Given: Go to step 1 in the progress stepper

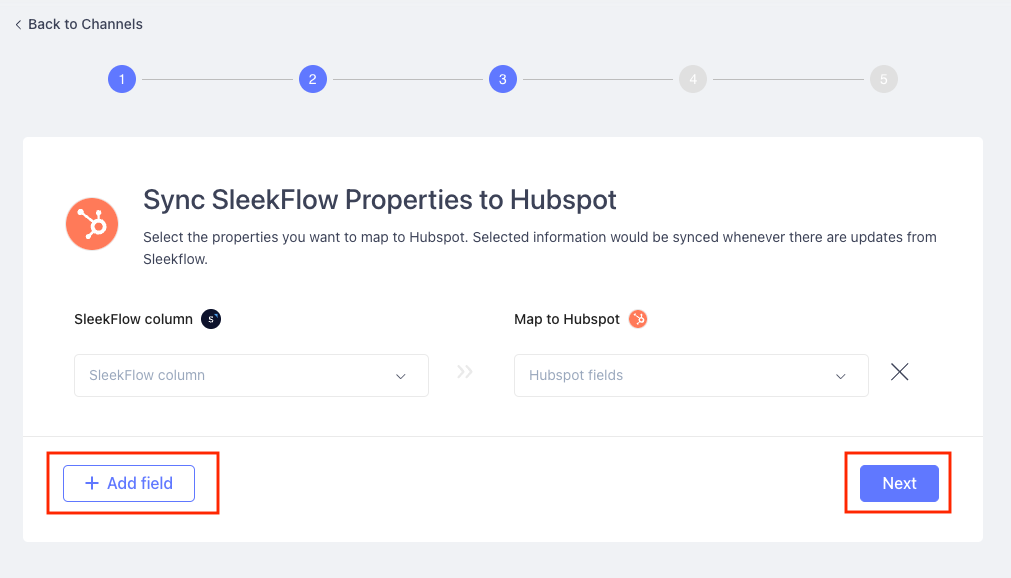Looking at the screenshot, I should pyautogui.click(x=122, y=79).
